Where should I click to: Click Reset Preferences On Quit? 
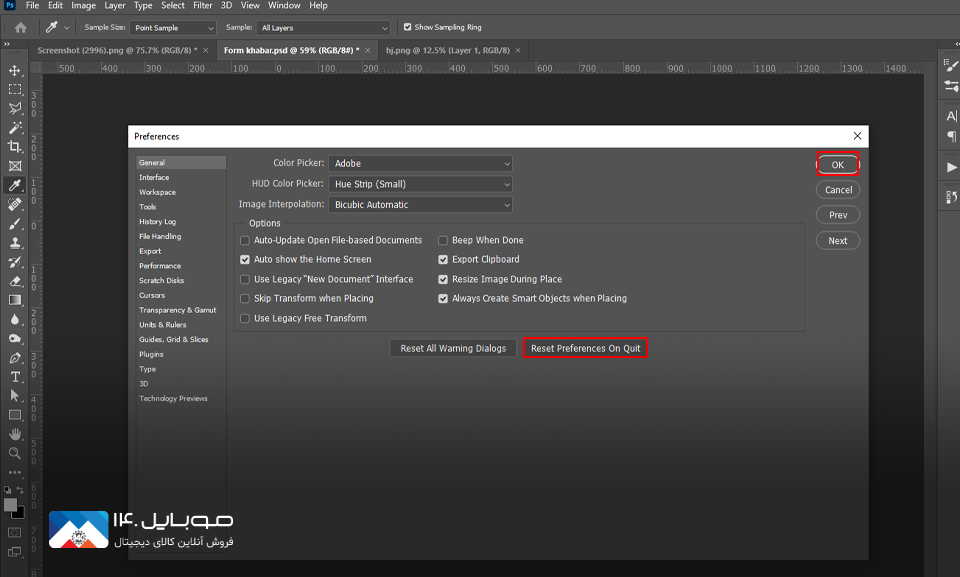pyautogui.click(x=585, y=349)
